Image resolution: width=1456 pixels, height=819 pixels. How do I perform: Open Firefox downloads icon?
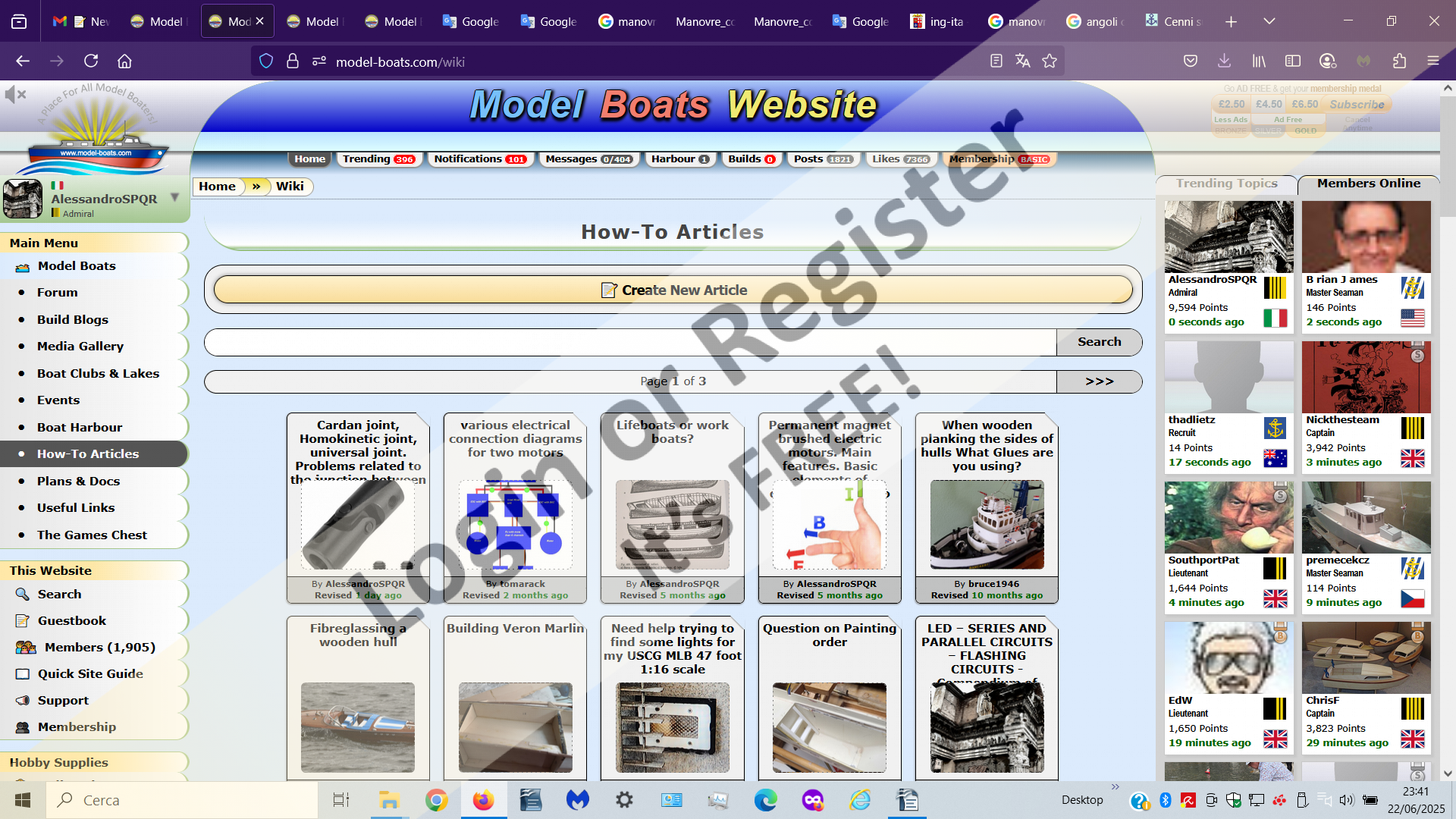pyautogui.click(x=1224, y=61)
